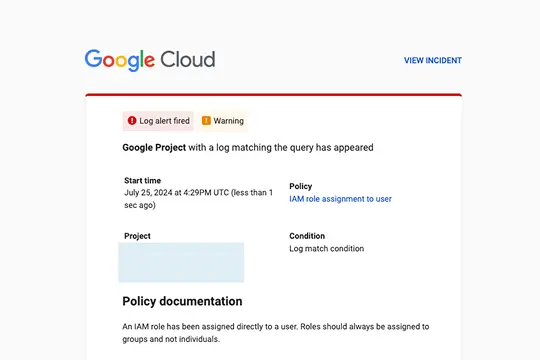Click the Condition label
The height and width of the screenshot is (360, 540).
click(307, 236)
